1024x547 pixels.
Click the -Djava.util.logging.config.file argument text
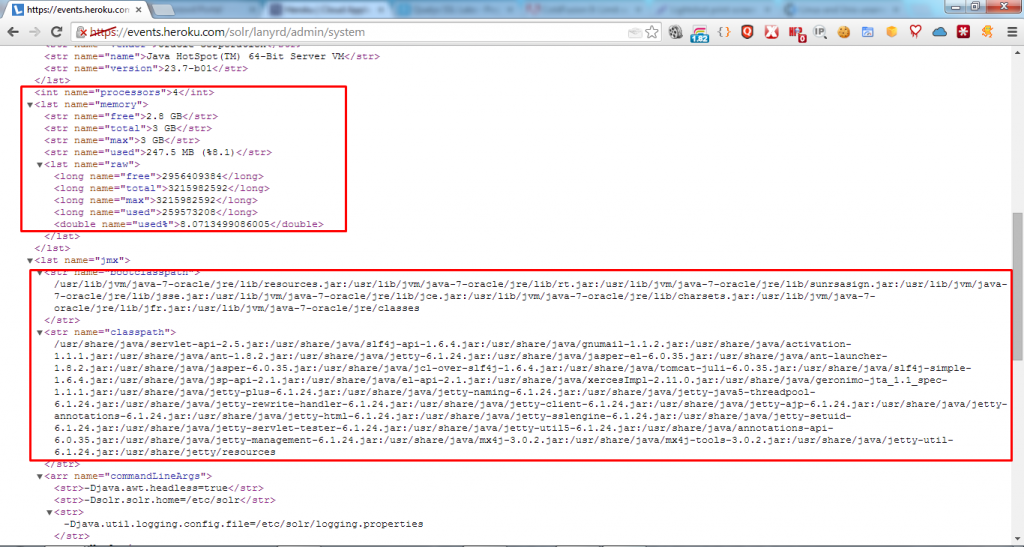244,524
